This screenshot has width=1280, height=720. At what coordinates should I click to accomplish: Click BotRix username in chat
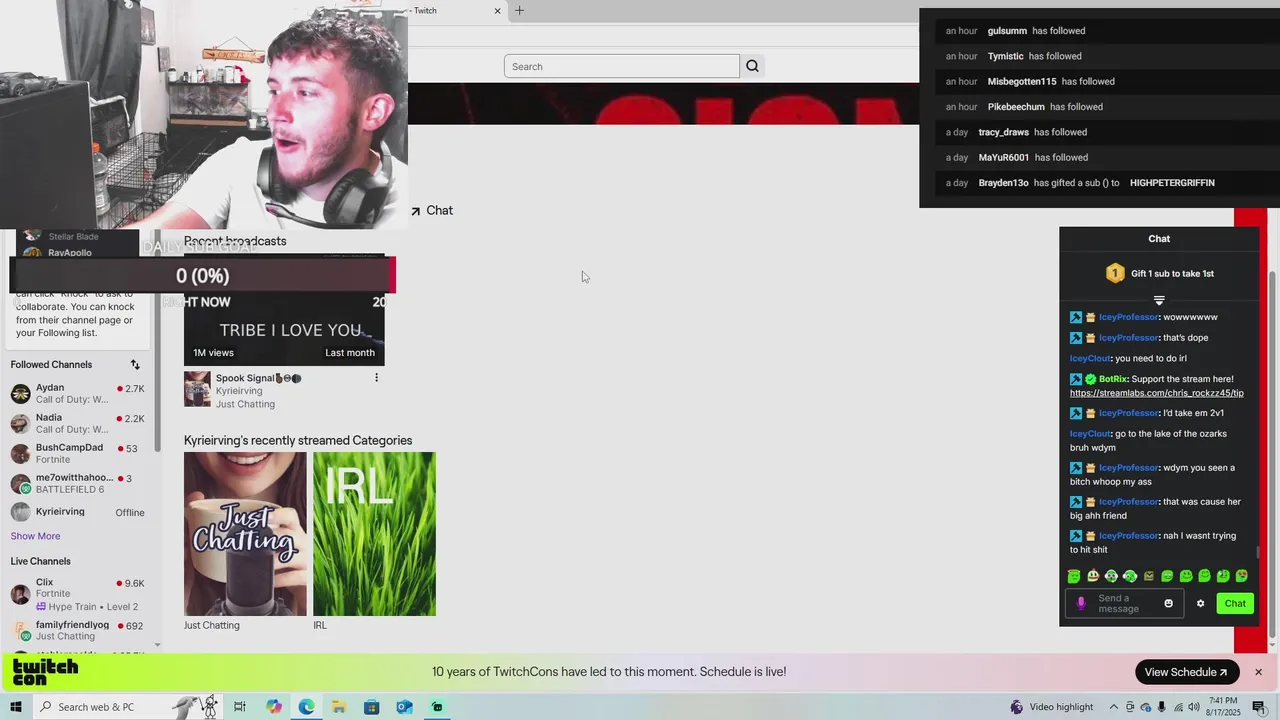tap(1112, 379)
